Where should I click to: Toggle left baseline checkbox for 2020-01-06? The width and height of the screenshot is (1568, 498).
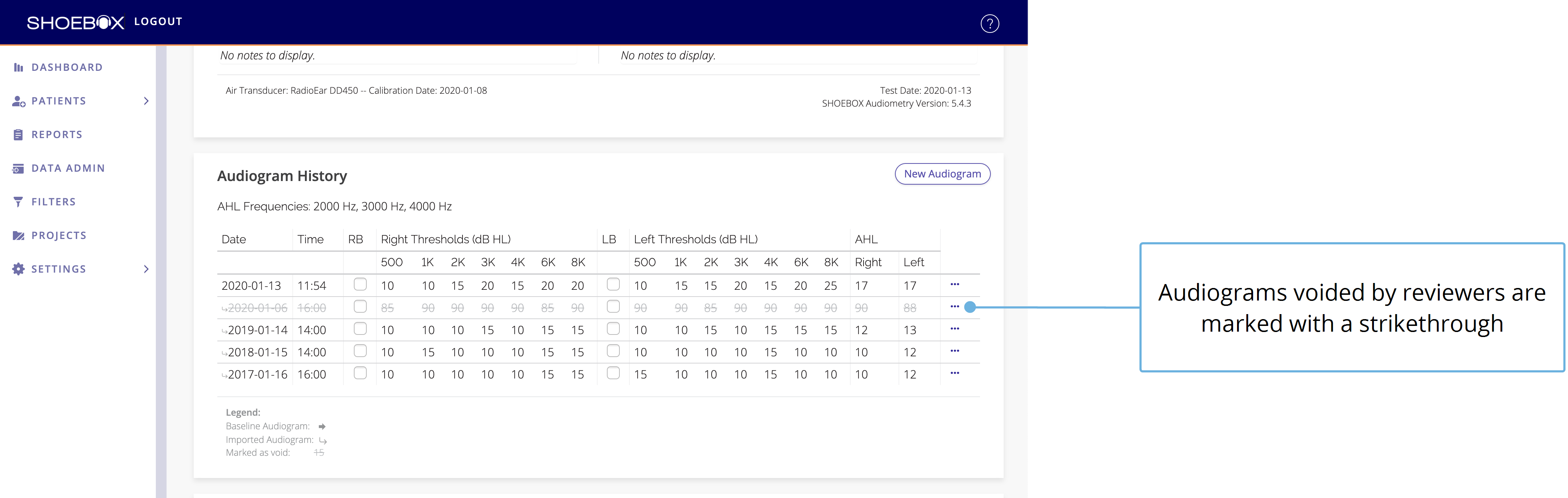[x=613, y=306]
